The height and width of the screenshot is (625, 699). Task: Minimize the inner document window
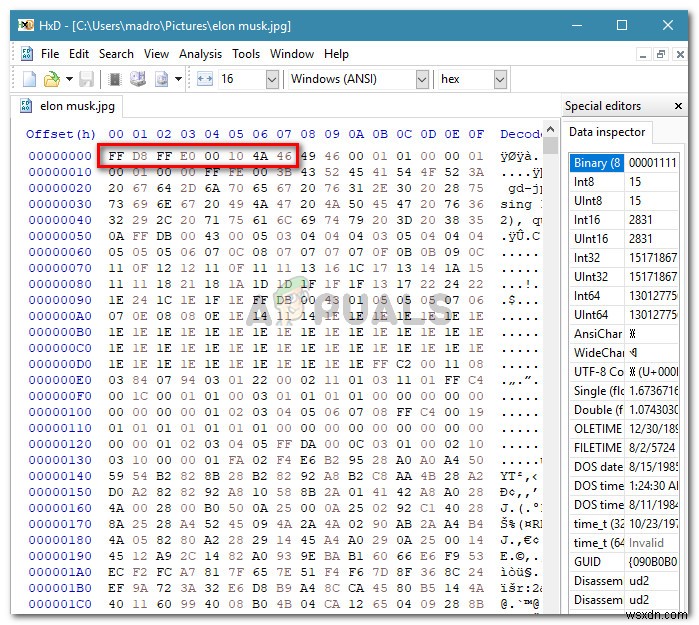642,55
